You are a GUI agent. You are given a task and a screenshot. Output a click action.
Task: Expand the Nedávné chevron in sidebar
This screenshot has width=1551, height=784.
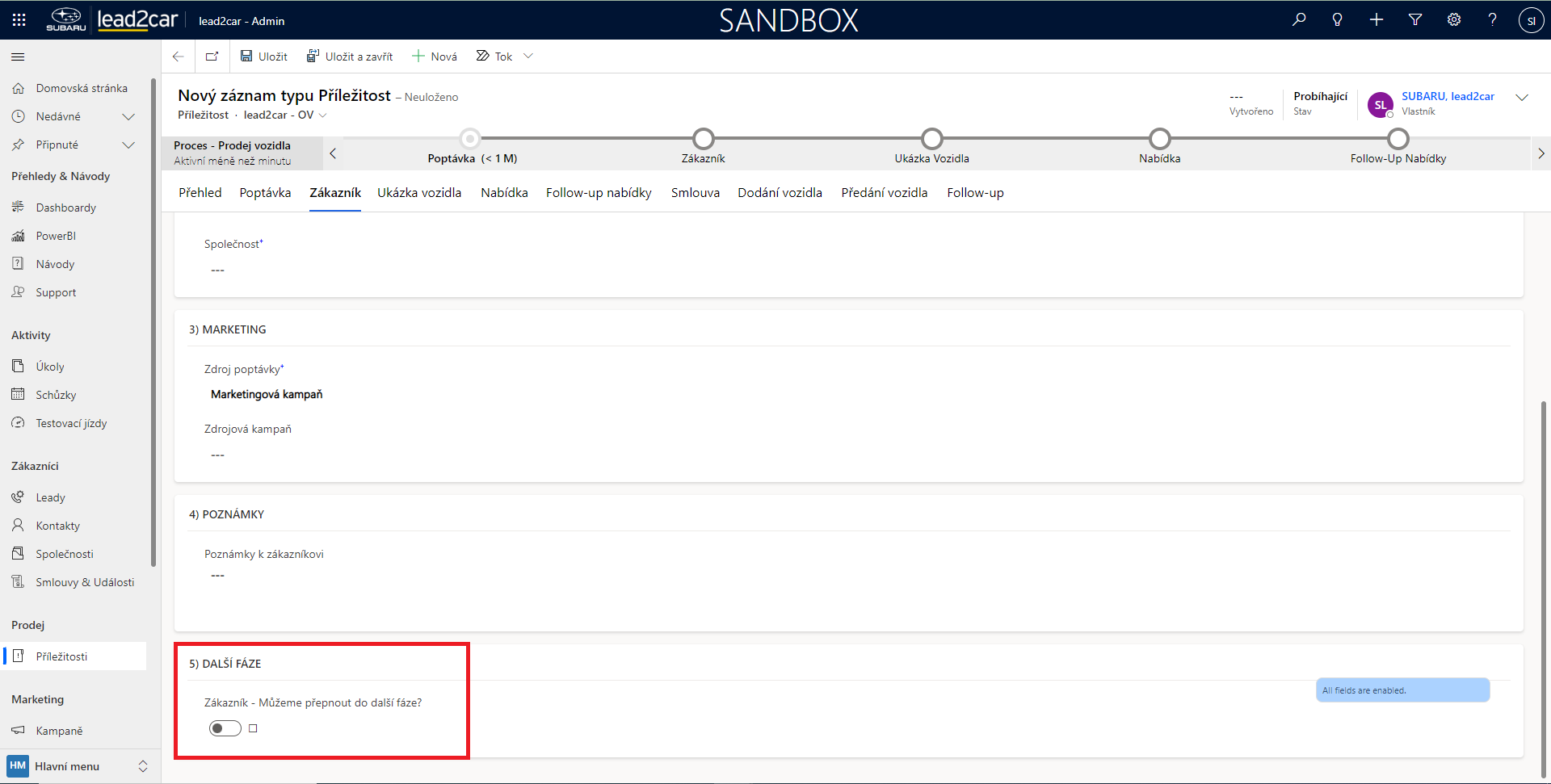128,117
